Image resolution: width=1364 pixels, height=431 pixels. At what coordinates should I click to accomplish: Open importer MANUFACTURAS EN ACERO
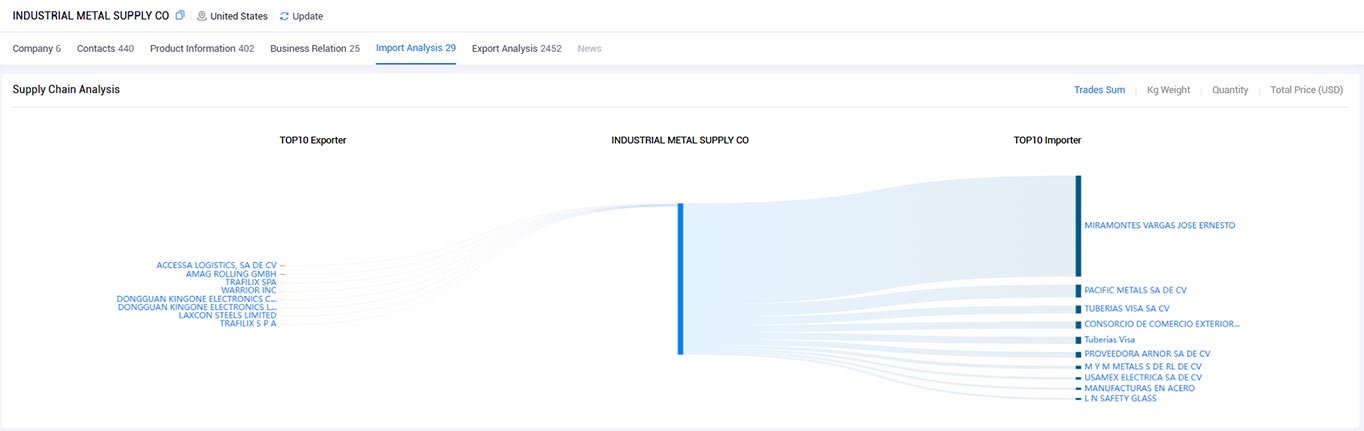pos(1139,388)
